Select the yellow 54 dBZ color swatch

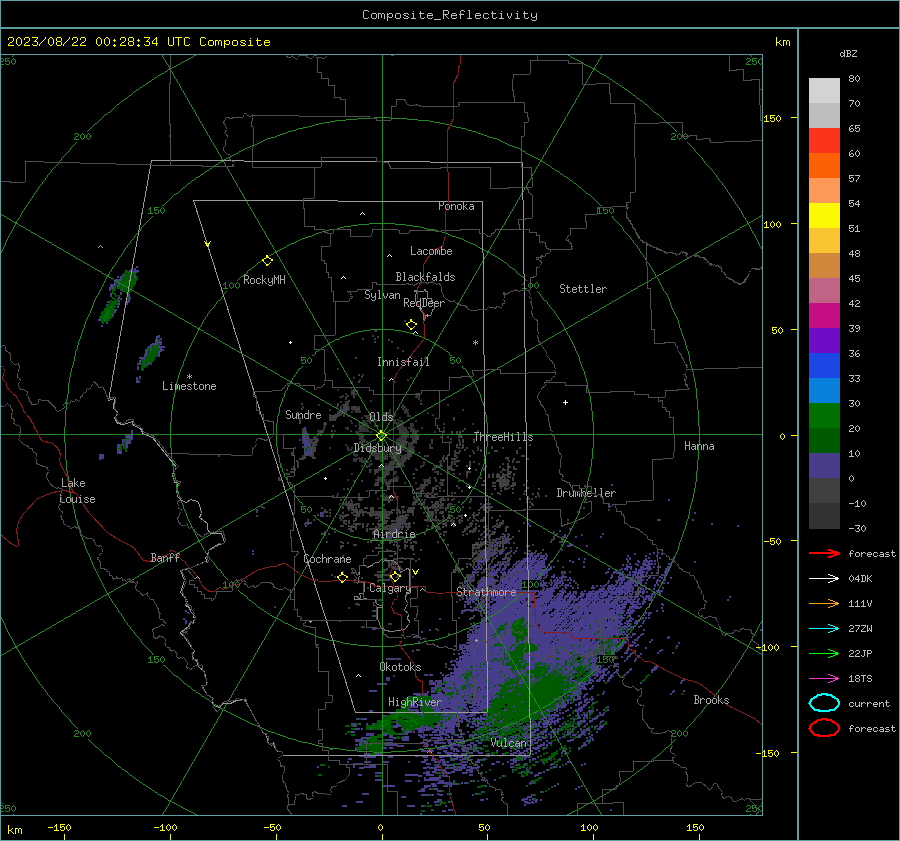click(824, 216)
